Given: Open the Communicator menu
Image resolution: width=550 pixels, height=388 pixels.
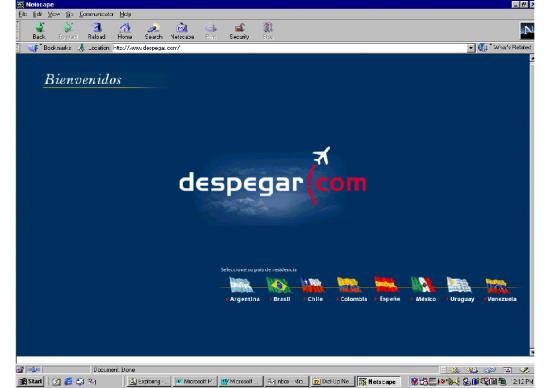Looking at the screenshot, I should coord(96,14).
